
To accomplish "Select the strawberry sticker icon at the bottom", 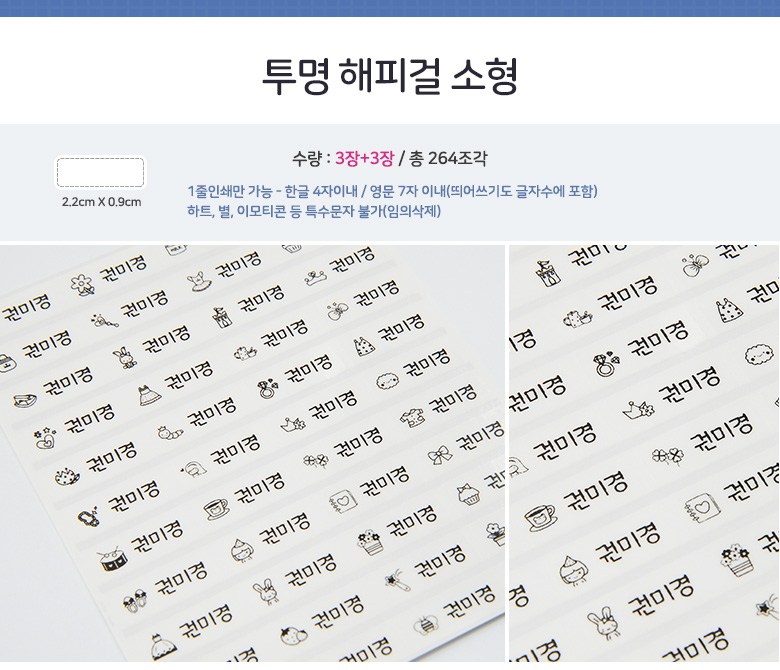I will coord(293,634).
